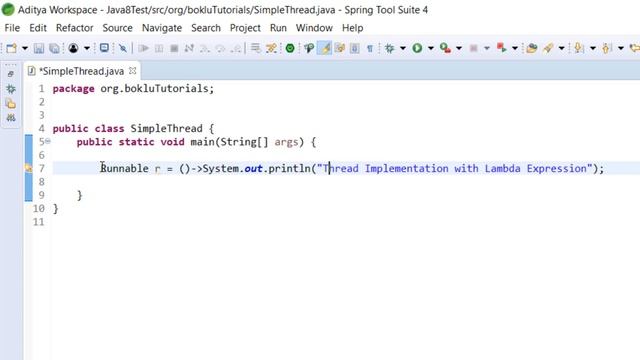Open the Run configurations dropdown arrow
640x360 pixels.
431,49
